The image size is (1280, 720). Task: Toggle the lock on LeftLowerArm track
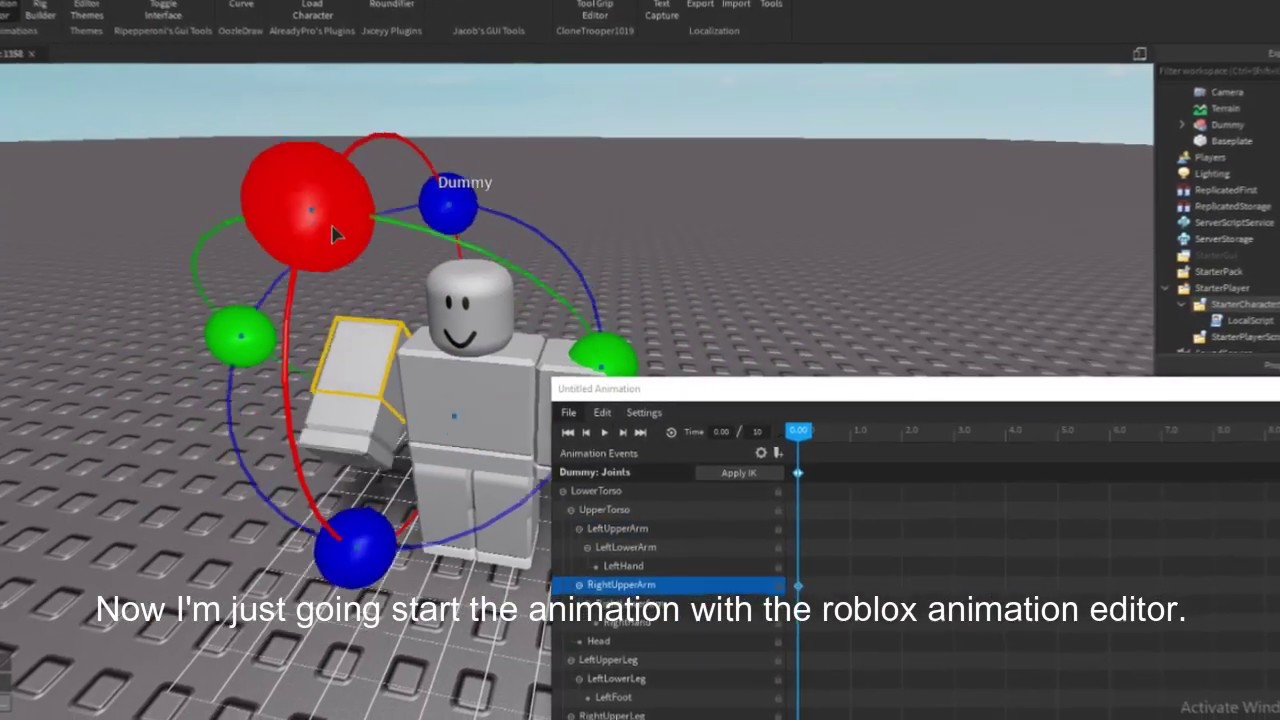tap(778, 548)
